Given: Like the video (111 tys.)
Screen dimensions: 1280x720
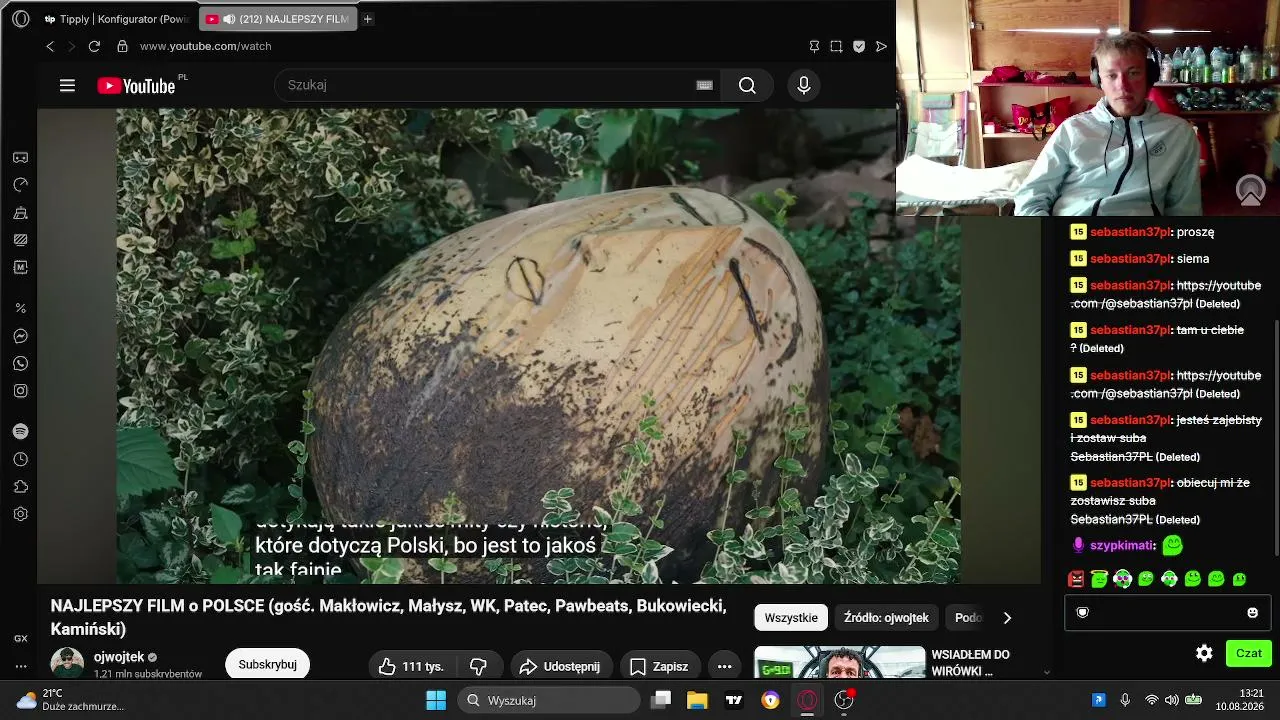Looking at the screenshot, I should pyautogui.click(x=412, y=667).
